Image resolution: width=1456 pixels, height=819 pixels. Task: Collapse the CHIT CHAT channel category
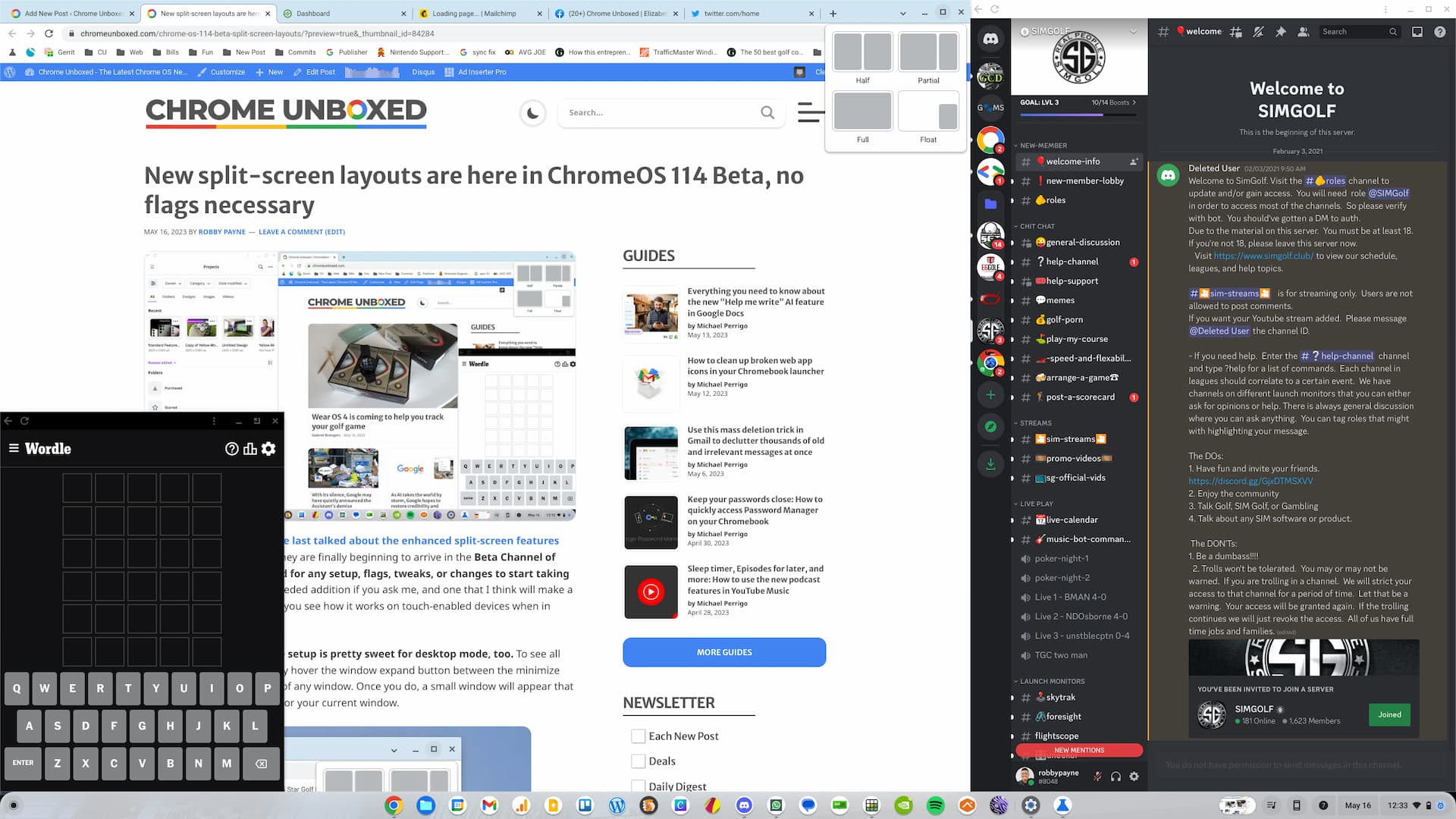[1038, 226]
